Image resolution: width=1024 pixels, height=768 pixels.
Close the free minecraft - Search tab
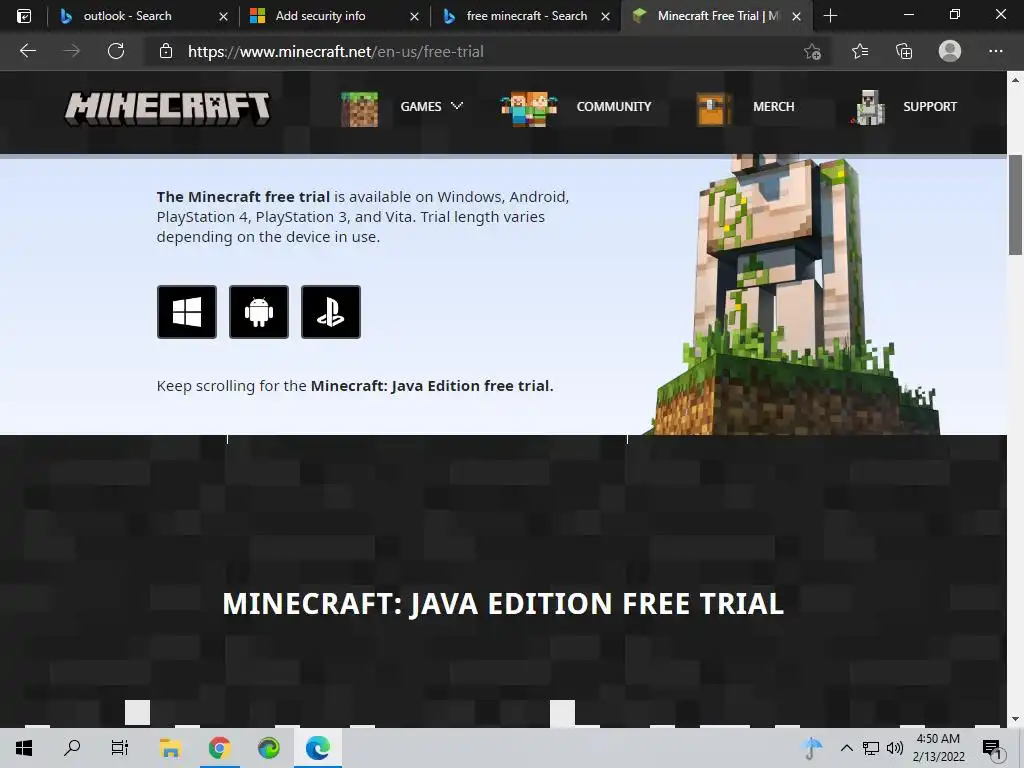click(x=605, y=16)
